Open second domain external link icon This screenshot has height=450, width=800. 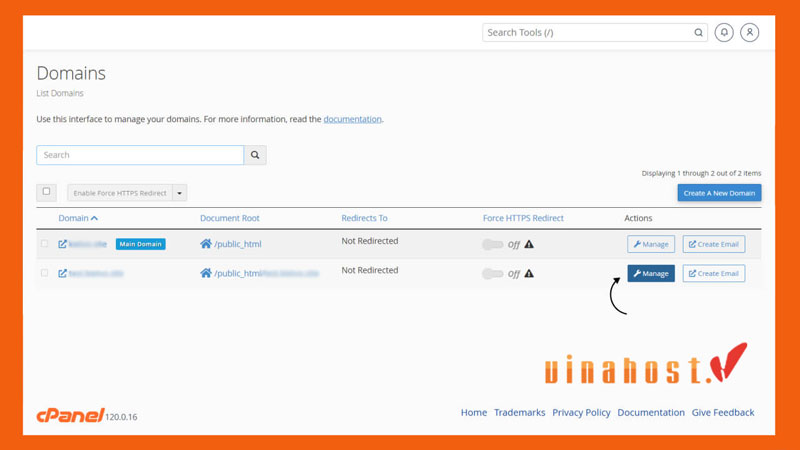point(62,273)
